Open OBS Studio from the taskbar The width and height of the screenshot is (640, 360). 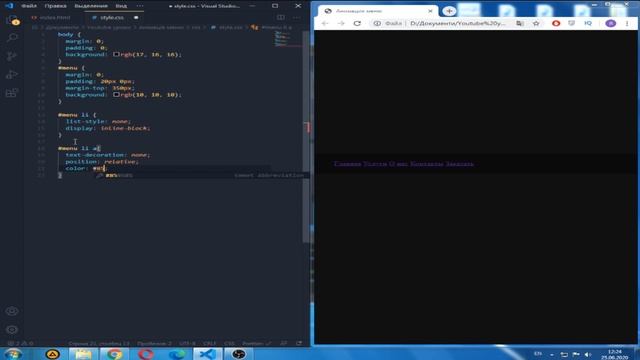[239, 354]
